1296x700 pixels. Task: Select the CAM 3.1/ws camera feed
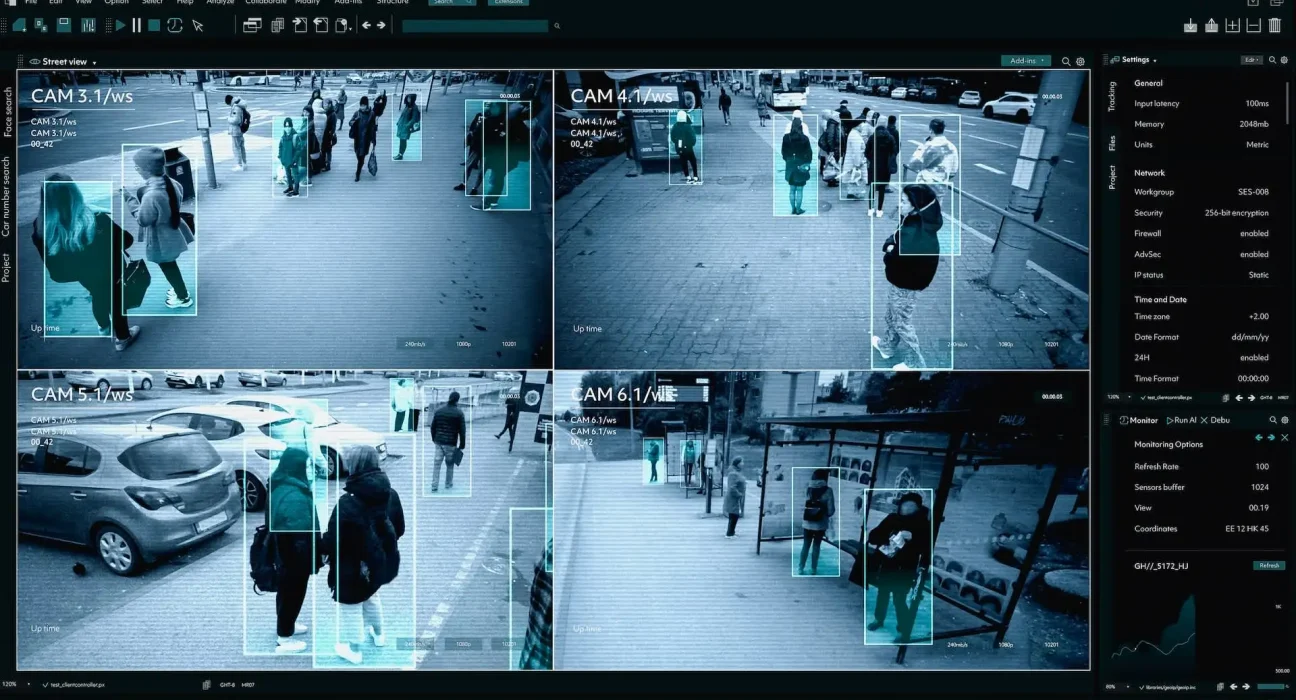pyautogui.click(x=285, y=220)
